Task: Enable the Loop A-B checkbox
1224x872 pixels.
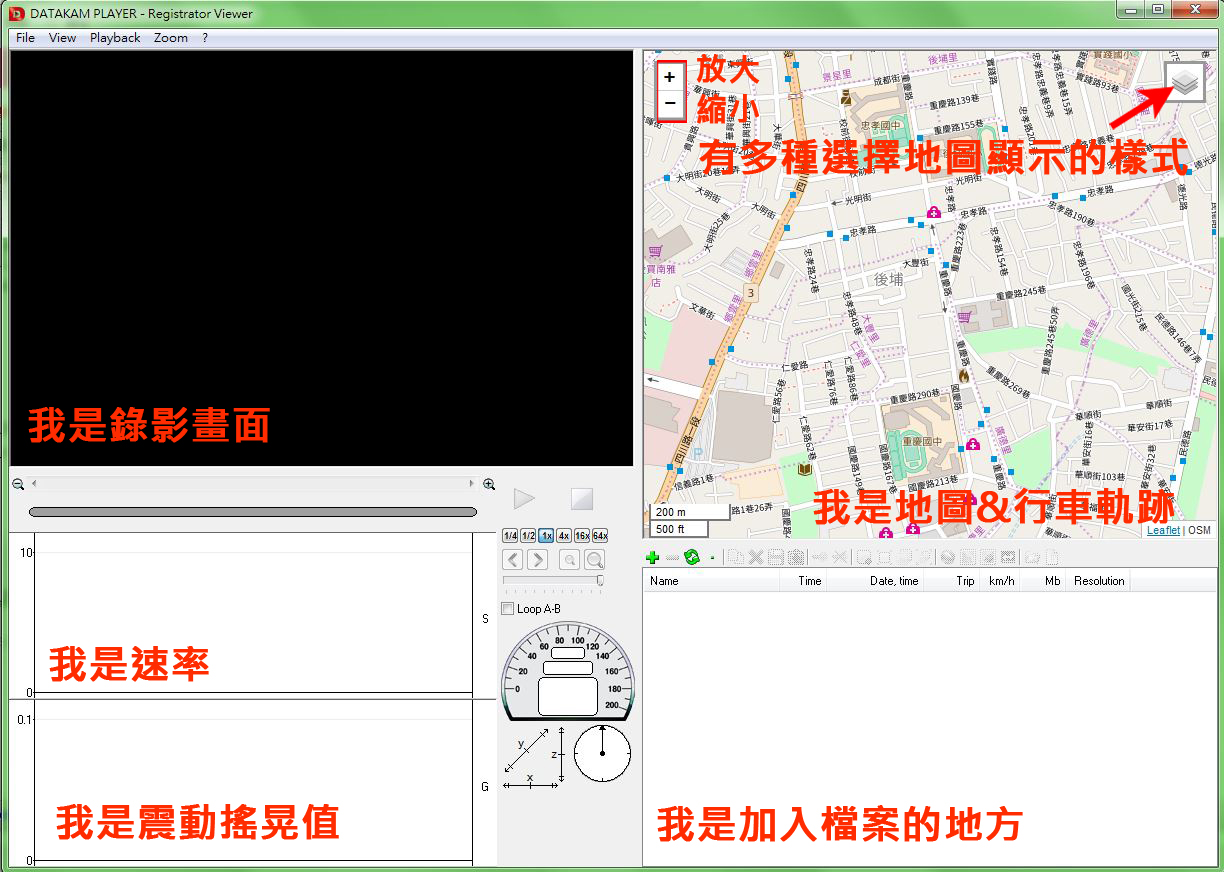Action: [508, 608]
